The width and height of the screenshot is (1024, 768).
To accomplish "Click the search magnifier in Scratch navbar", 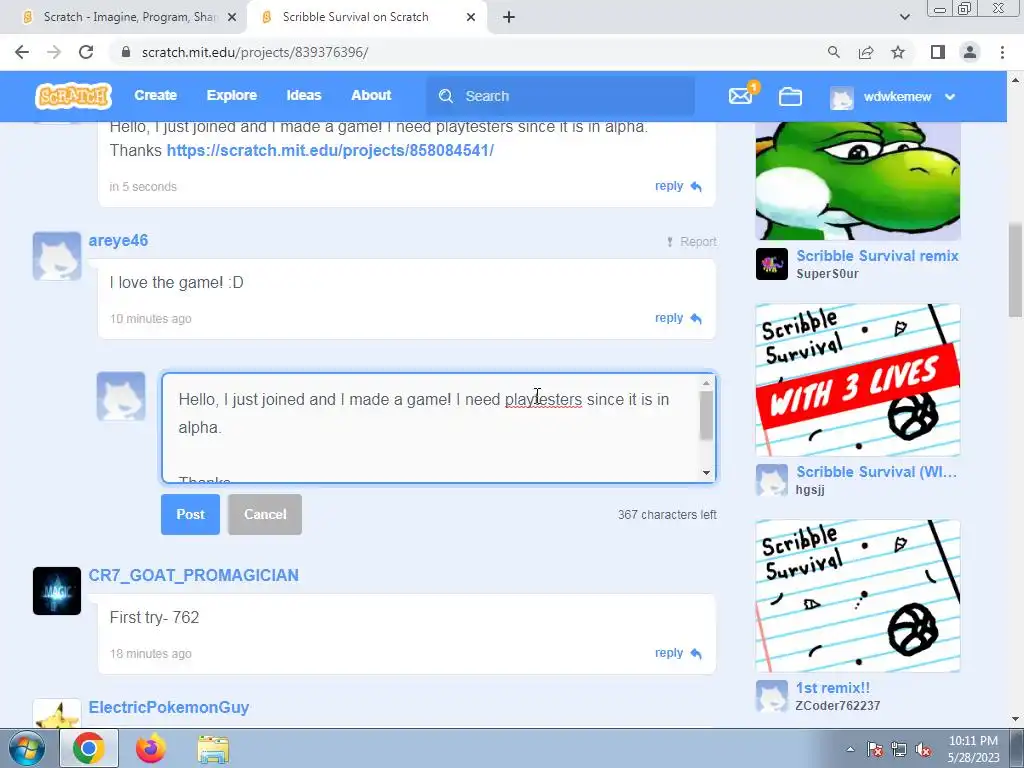I will tap(446, 96).
